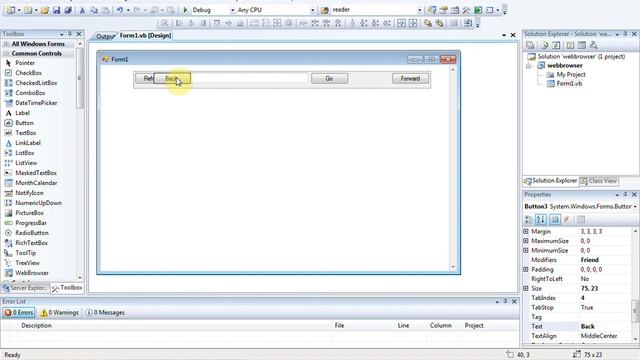Viewport: 640px width, 360px height.
Task: Toggle auto-hide pin on Error List panel
Action: pyautogui.click(x=505, y=301)
